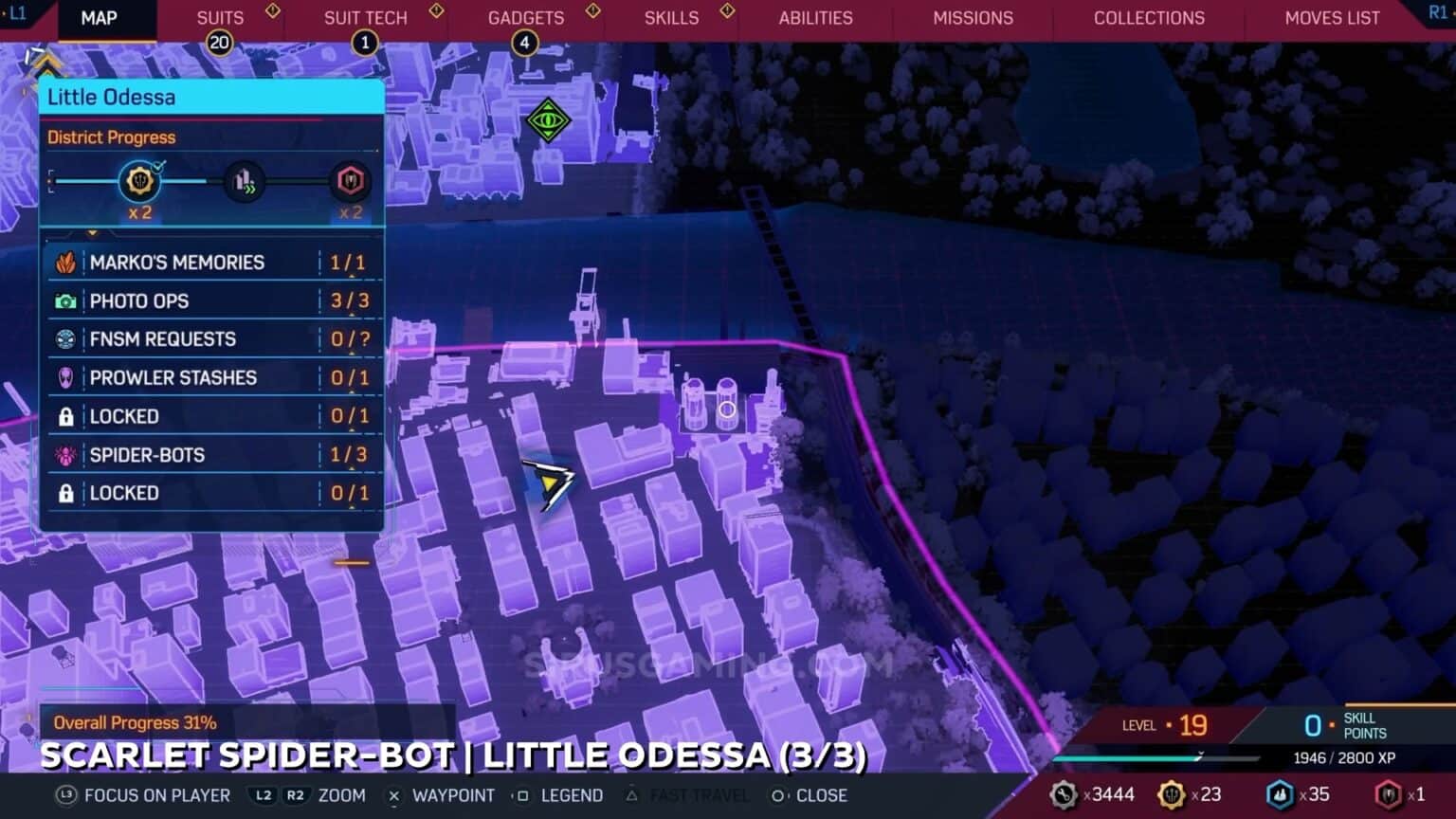Image resolution: width=1456 pixels, height=819 pixels.
Task: Go to the ABILITIES tab
Action: click(x=815, y=18)
